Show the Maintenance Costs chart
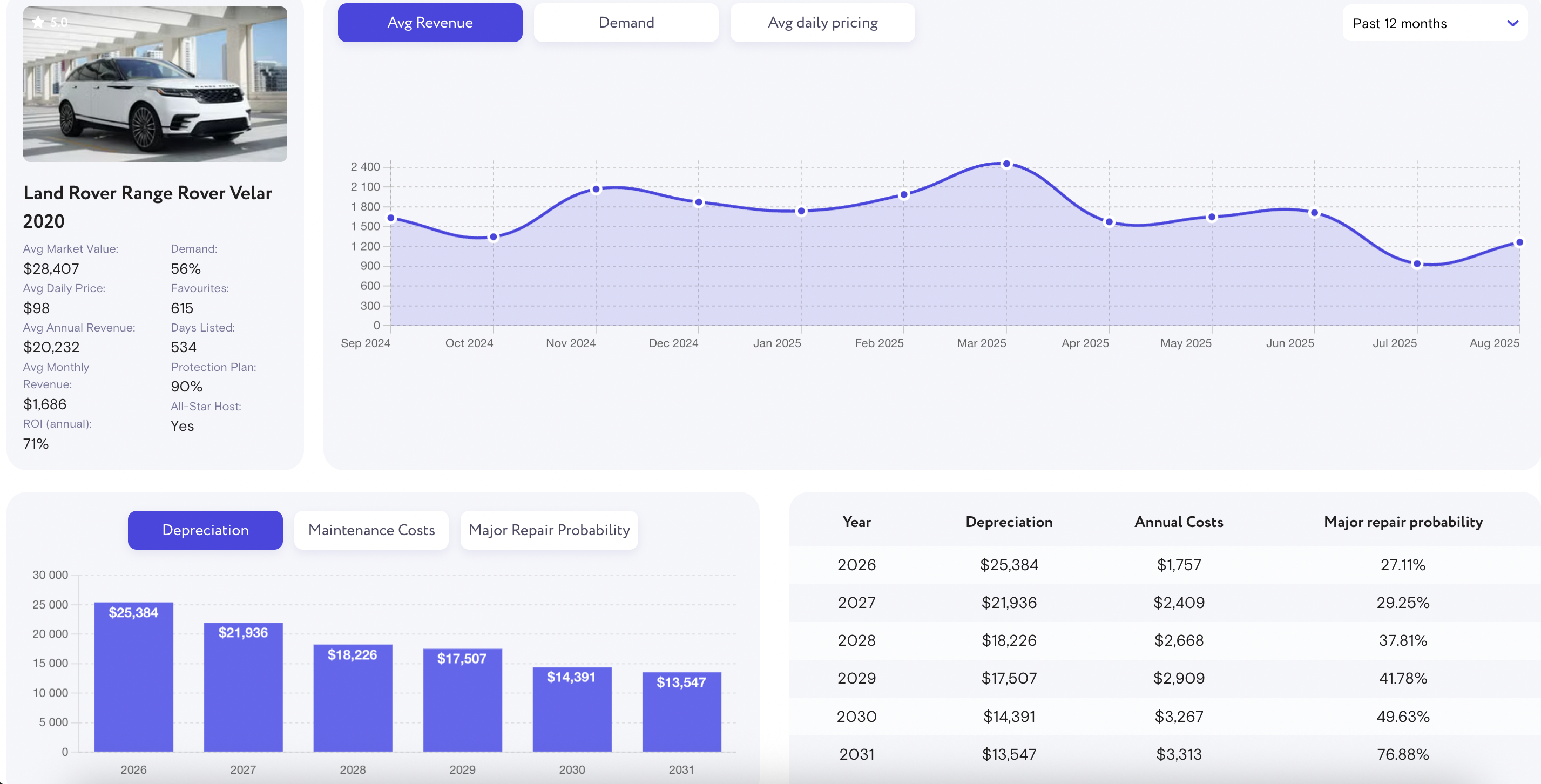 [x=371, y=530]
